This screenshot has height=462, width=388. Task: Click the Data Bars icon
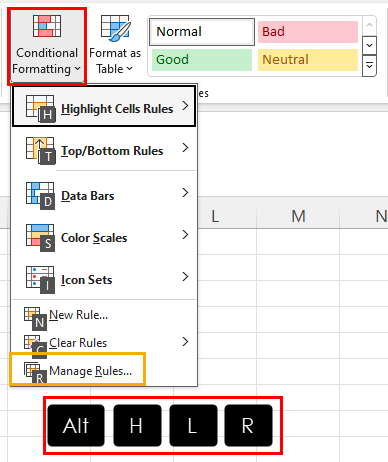(41, 196)
